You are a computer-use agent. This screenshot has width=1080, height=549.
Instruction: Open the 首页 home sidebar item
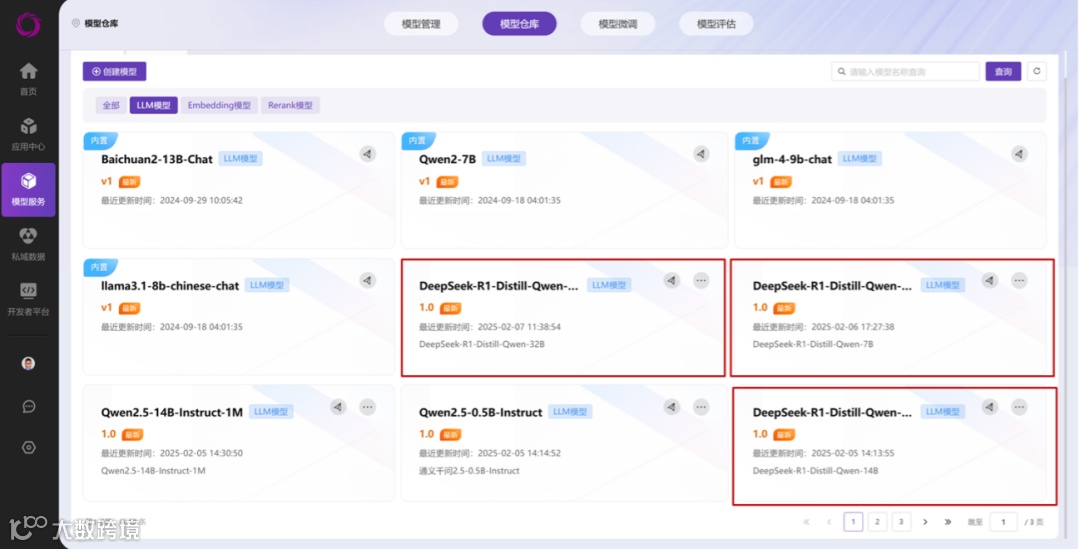coord(28,79)
